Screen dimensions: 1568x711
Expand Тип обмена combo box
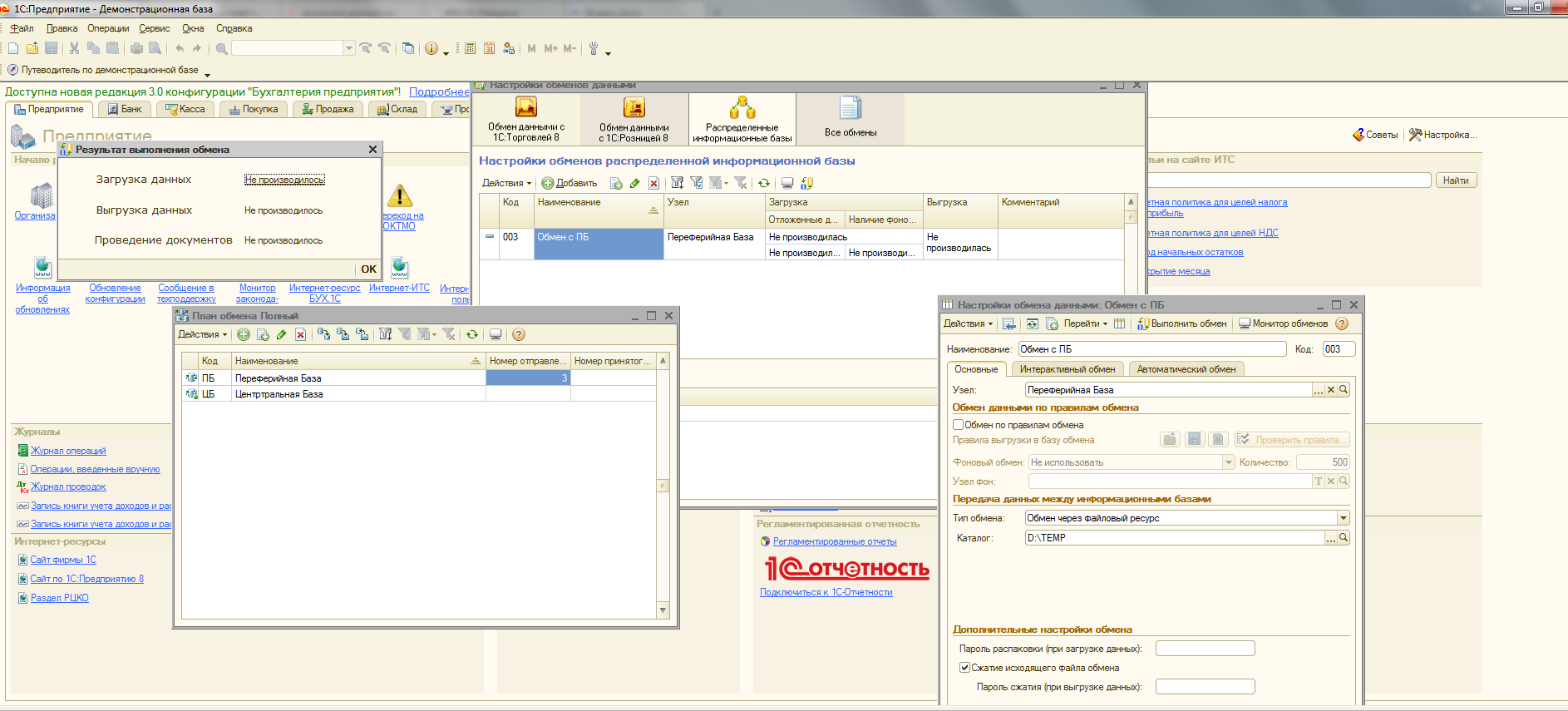(1343, 518)
